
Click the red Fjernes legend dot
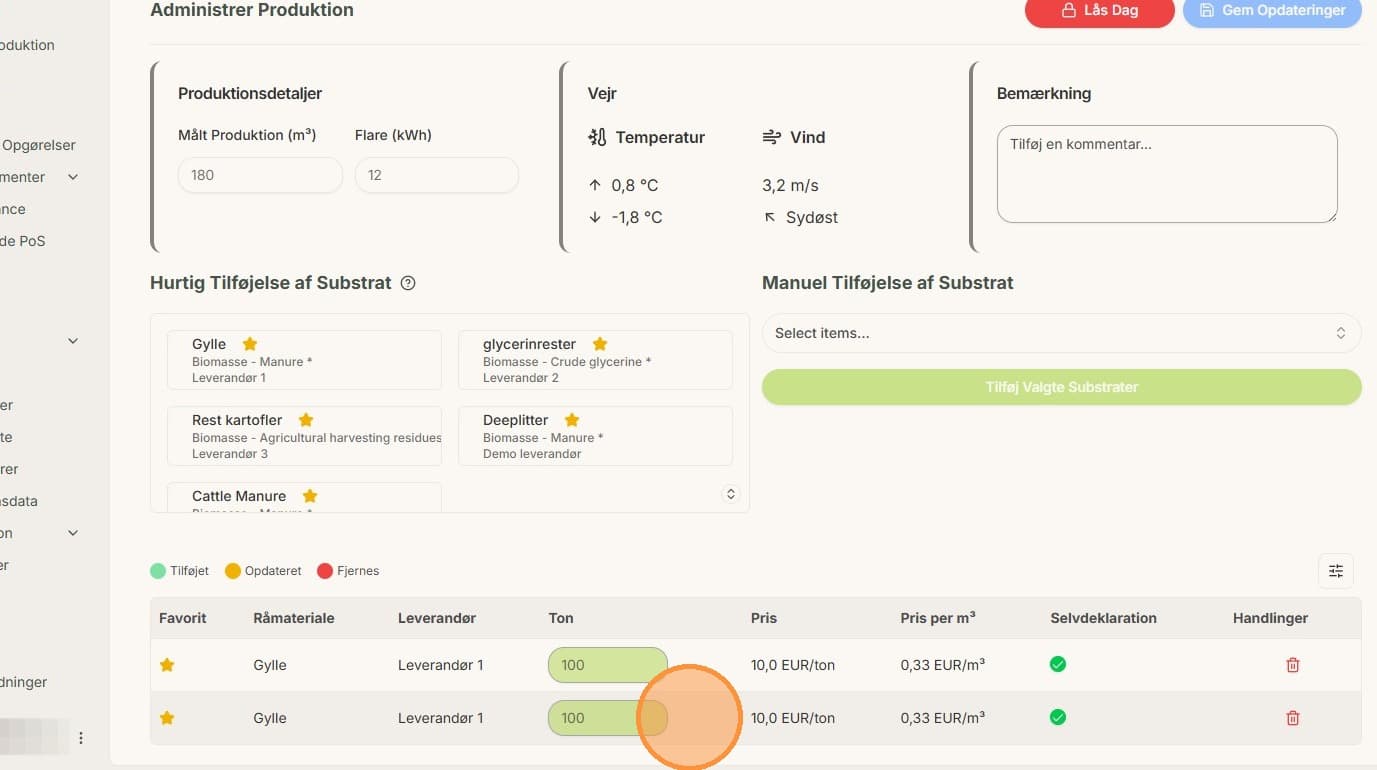(x=325, y=571)
